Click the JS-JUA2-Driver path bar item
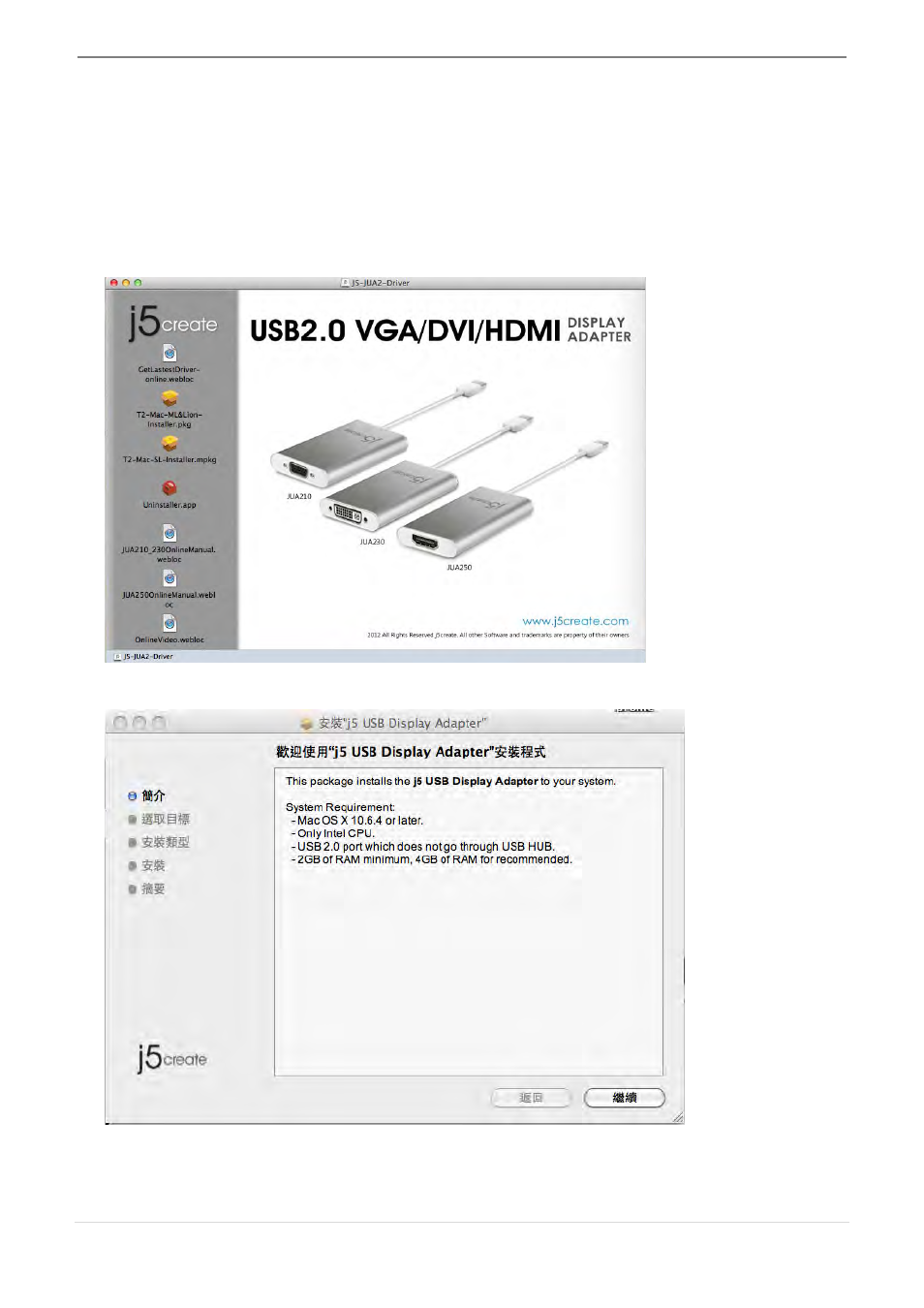Viewport: 924px width, 1308px height. pos(143,657)
